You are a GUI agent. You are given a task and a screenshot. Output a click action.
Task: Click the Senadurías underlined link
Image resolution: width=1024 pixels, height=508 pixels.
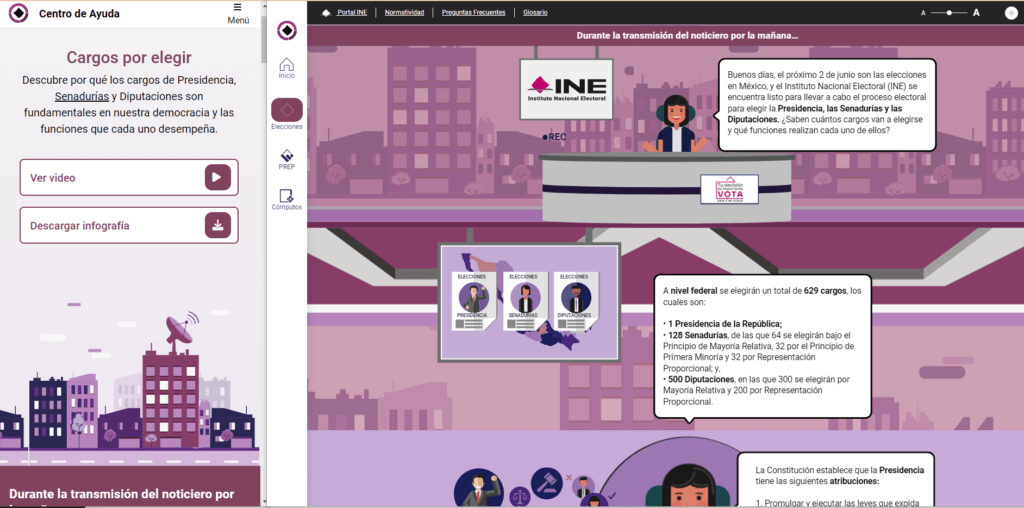point(82,97)
